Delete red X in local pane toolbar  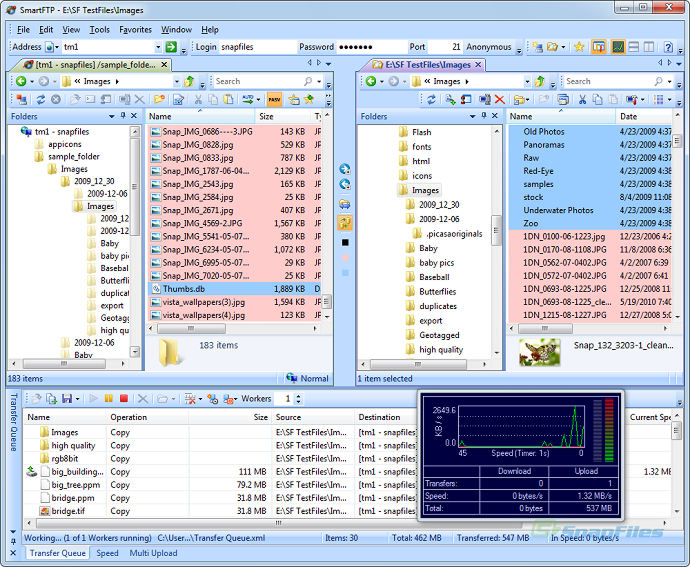(499, 99)
